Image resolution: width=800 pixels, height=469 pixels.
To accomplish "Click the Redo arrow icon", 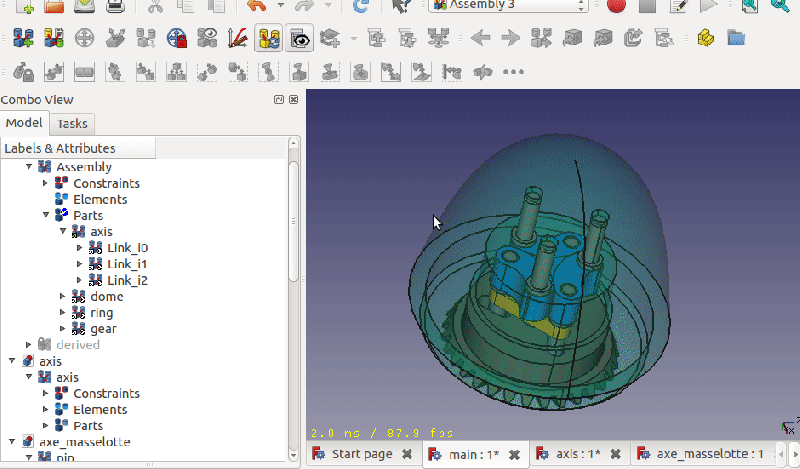I will tap(305, 6).
